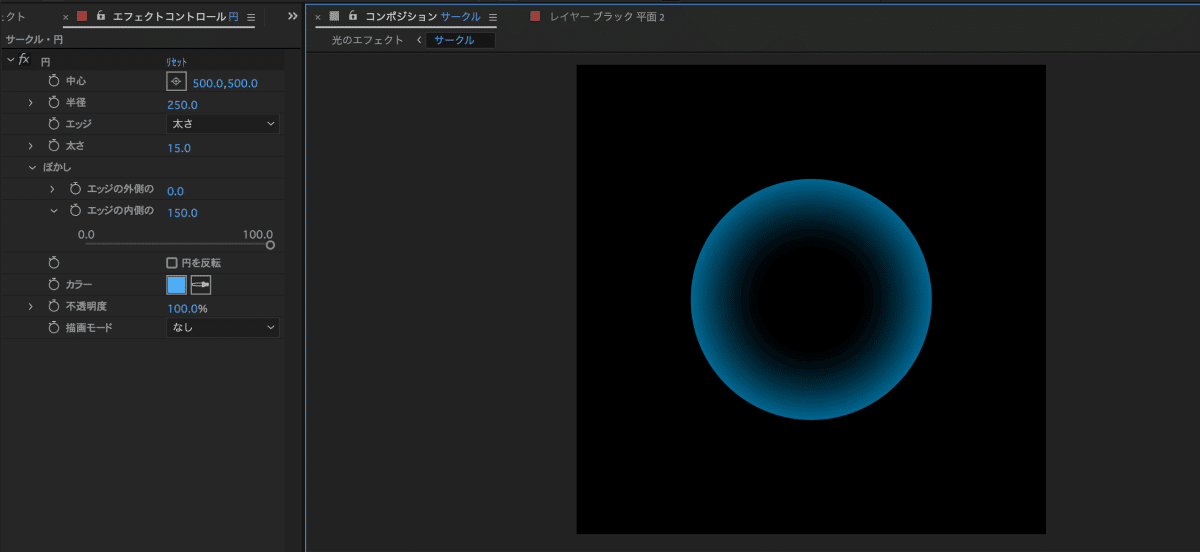Expand the 太さ property
Screen dimensions: 1200x552
(31, 146)
